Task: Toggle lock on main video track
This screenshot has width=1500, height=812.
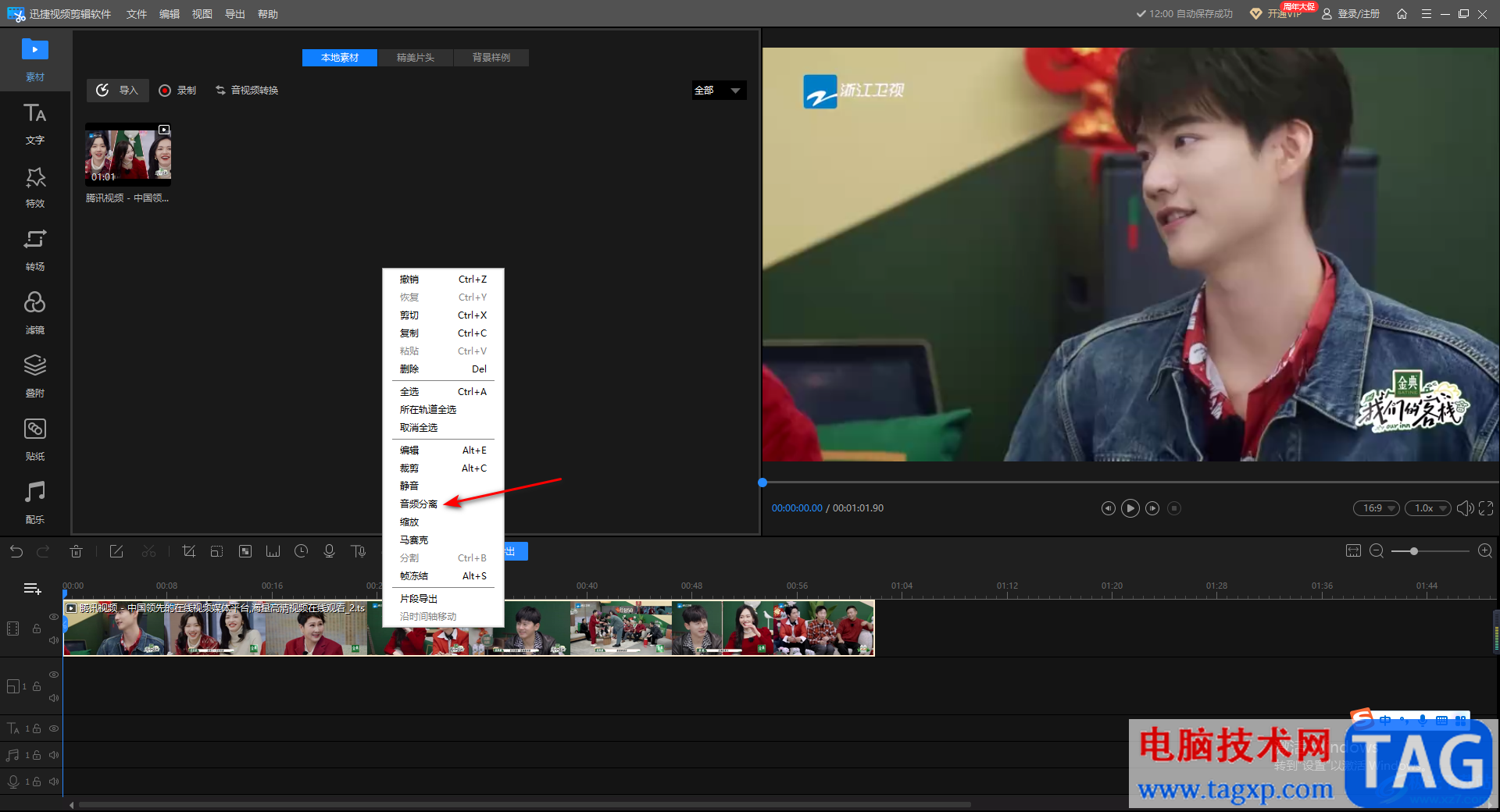Action: (x=36, y=629)
